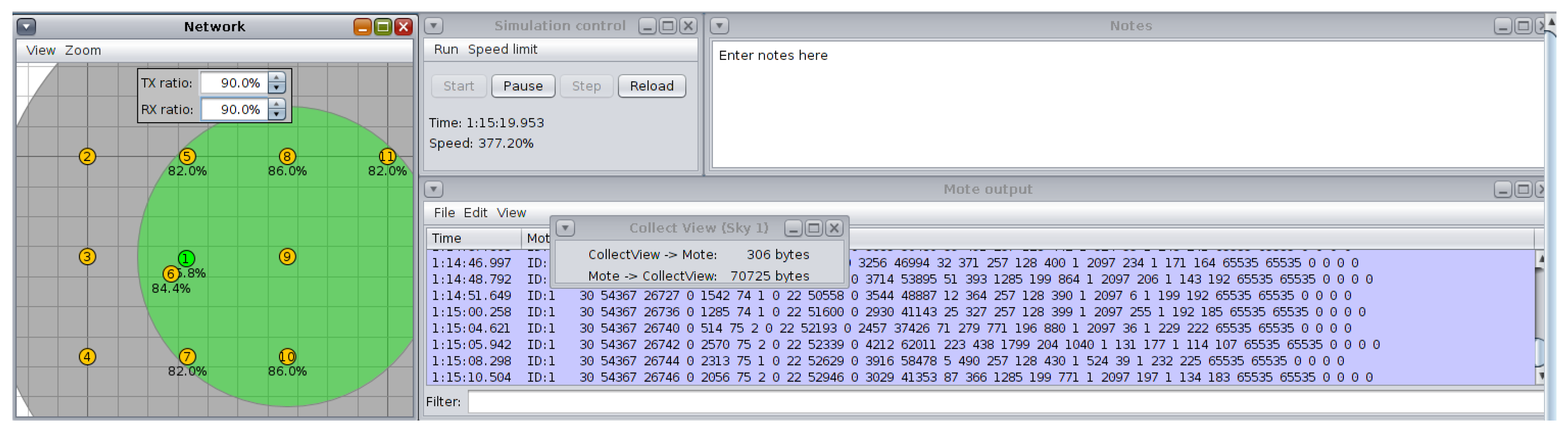
Task: Click the Mote output scrollbar up arrow
Action: (x=1541, y=259)
